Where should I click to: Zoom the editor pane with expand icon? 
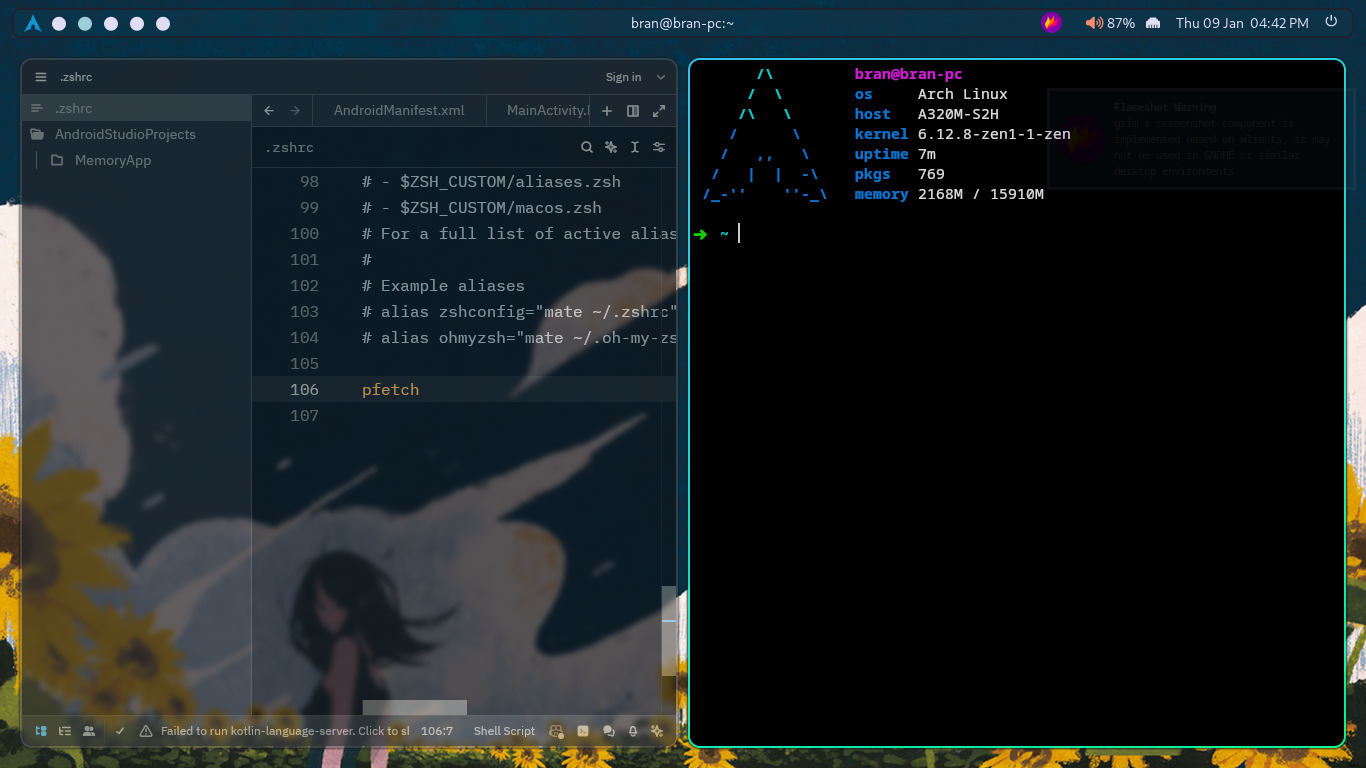point(659,111)
